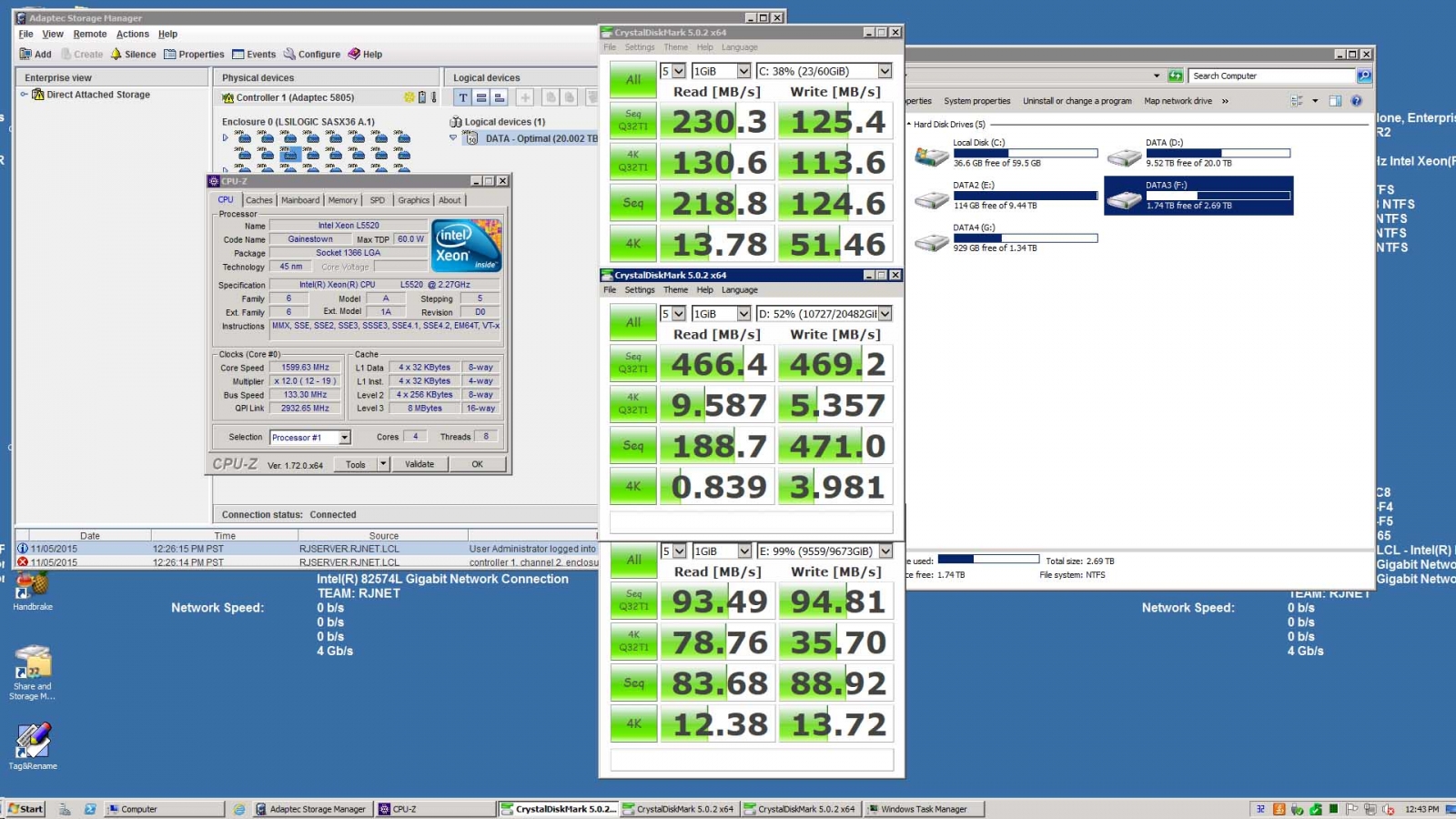Screen dimensions: 1456x819
Task: Open Properties in Adaptec toolbar
Action: tap(194, 55)
